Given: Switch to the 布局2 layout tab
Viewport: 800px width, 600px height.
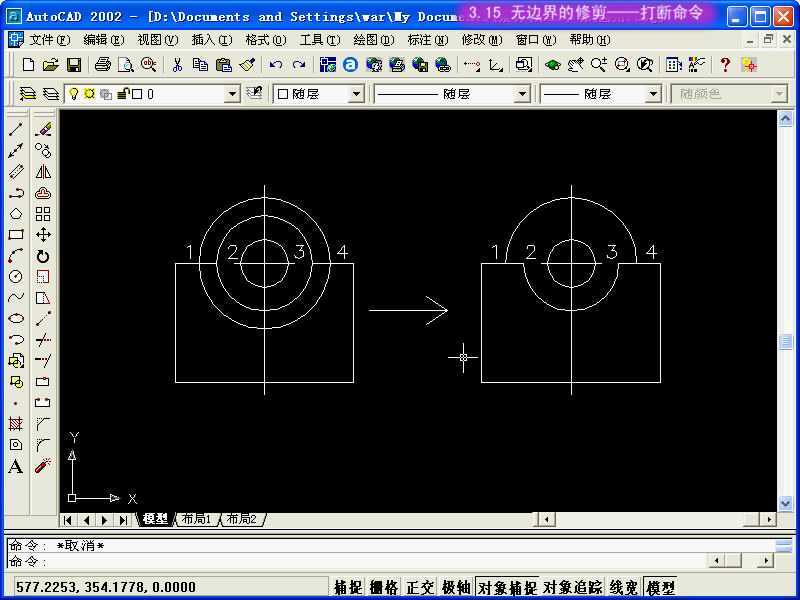Looking at the screenshot, I should click(242, 519).
